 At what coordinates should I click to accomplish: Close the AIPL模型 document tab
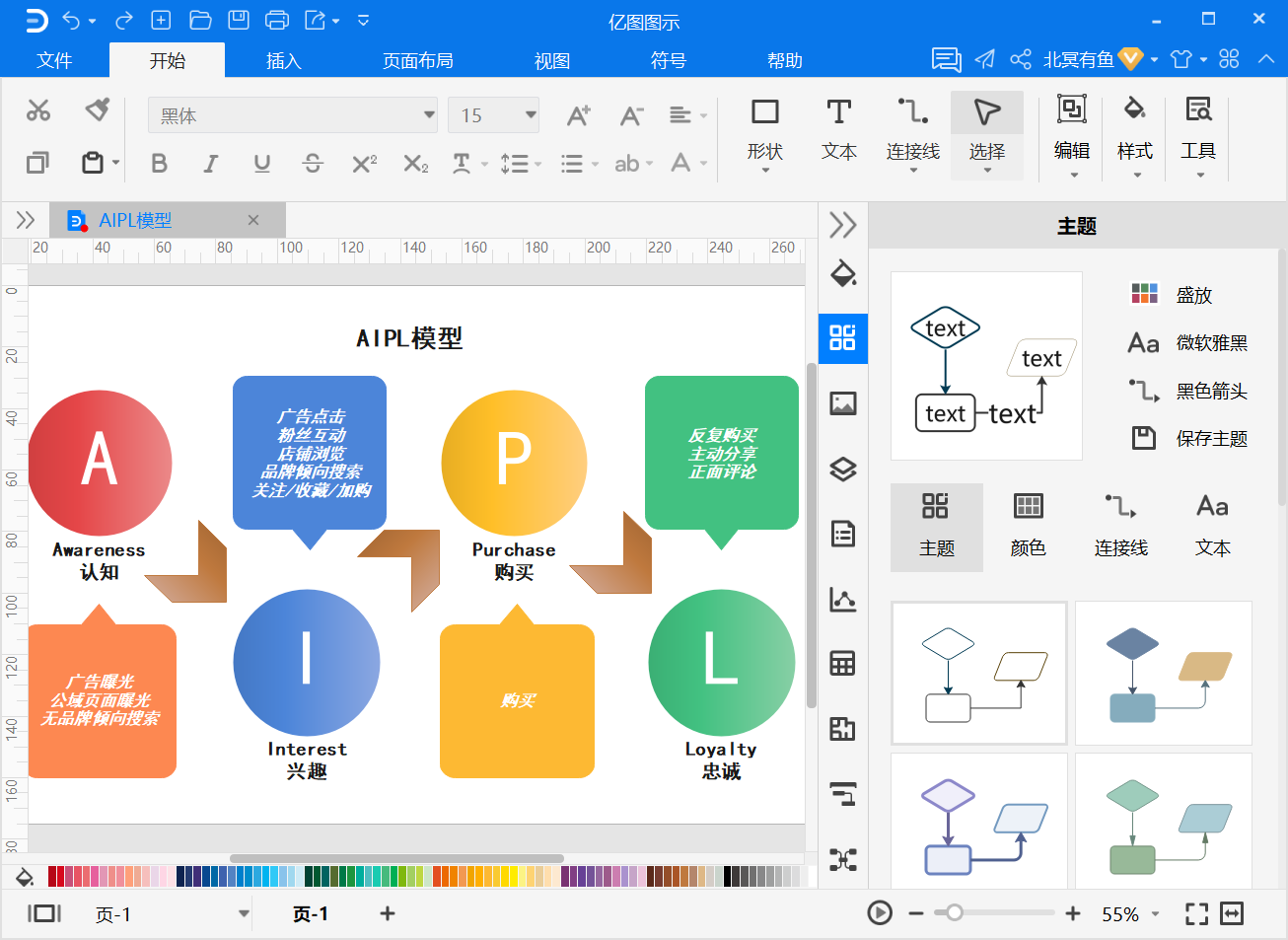click(x=253, y=220)
